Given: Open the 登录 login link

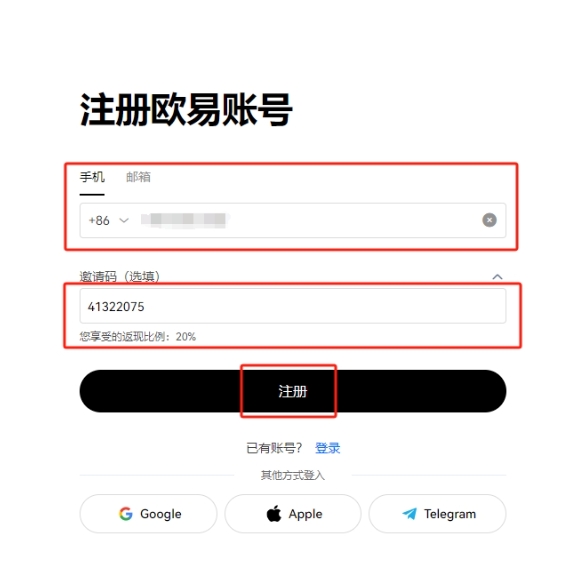Looking at the screenshot, I should point(327,448).
